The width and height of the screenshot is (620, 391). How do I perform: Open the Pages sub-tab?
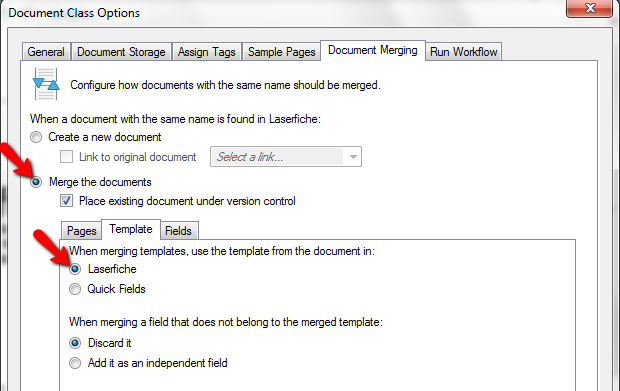[81, 230]
